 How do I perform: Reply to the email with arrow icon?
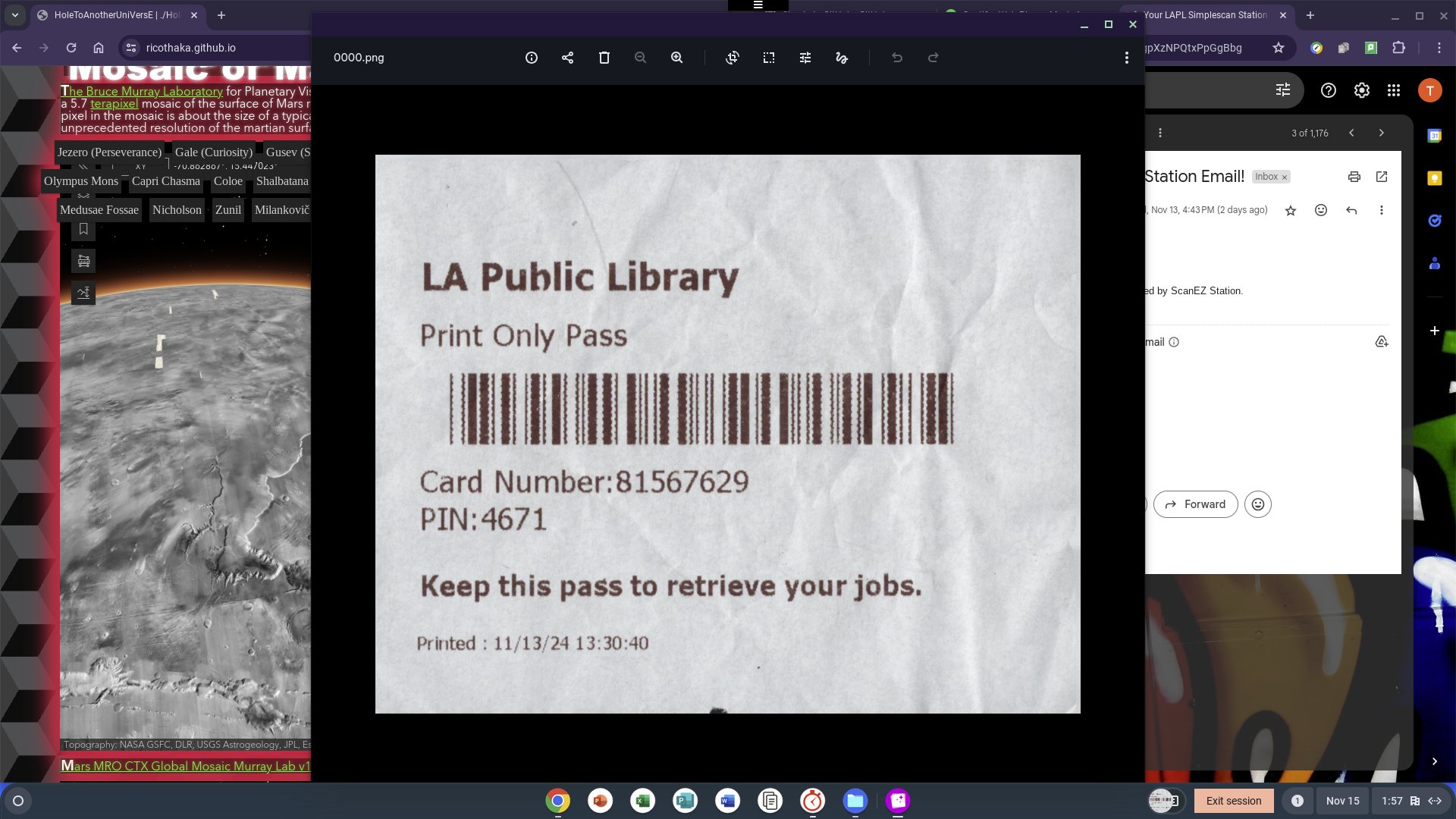[x=1351, y=210]
